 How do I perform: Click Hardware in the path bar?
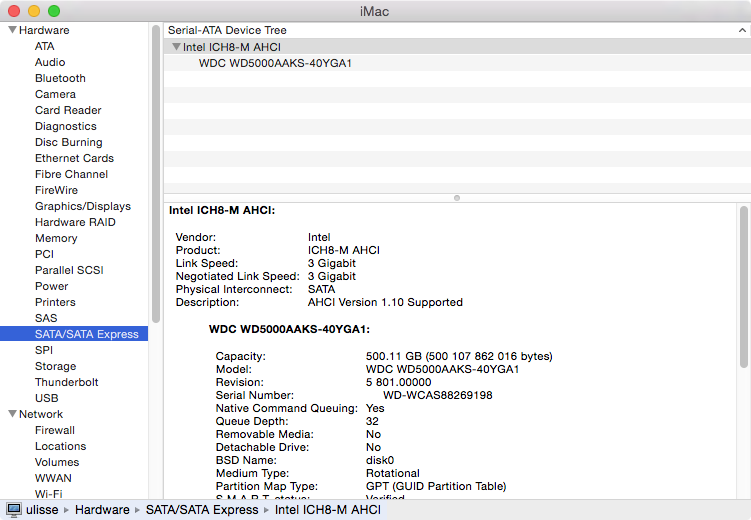pos(102,510)
